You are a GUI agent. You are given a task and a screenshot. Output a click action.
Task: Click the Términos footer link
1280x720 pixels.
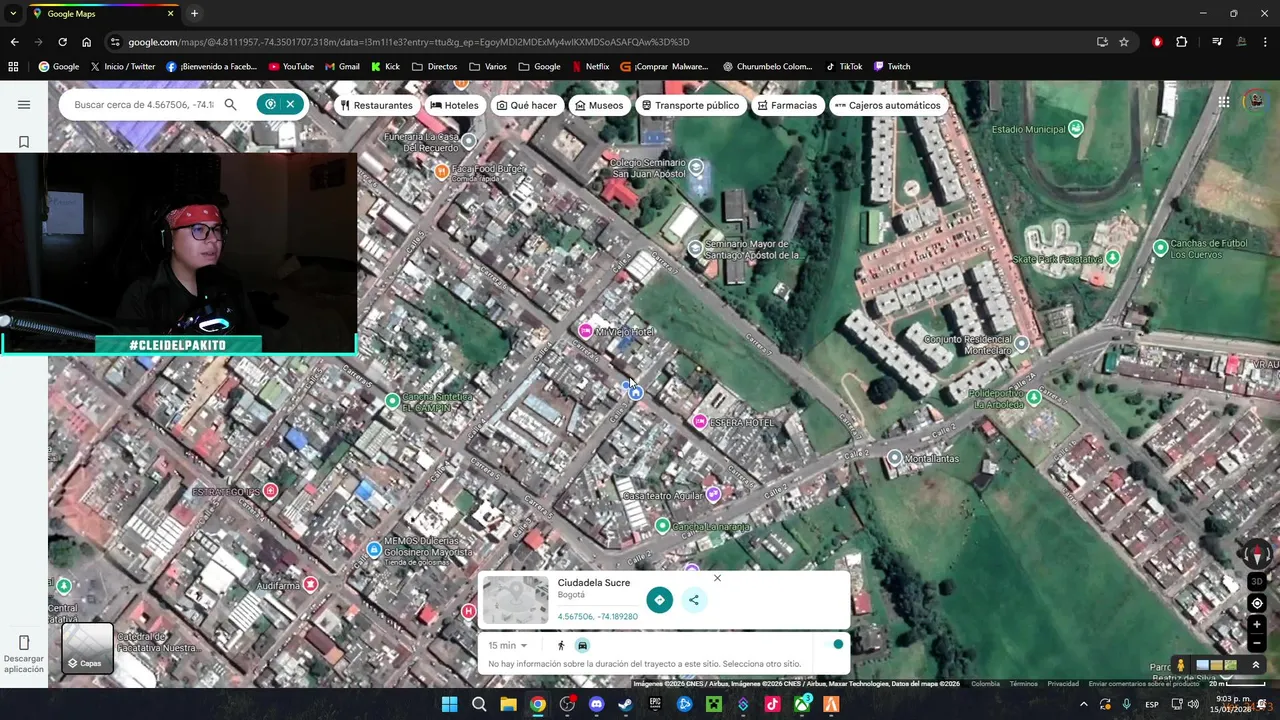coord(1023,684)
